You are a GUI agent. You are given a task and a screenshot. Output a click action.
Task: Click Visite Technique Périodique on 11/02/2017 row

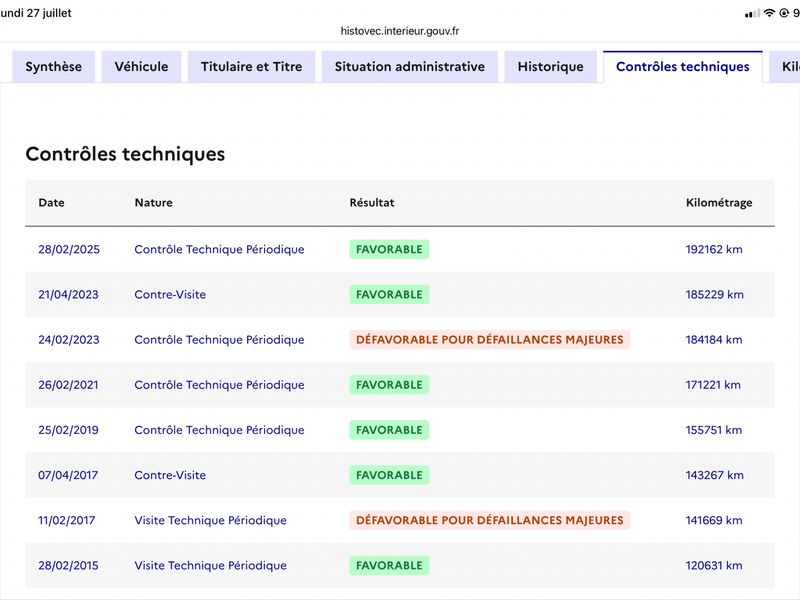click(x=210, y=520)
